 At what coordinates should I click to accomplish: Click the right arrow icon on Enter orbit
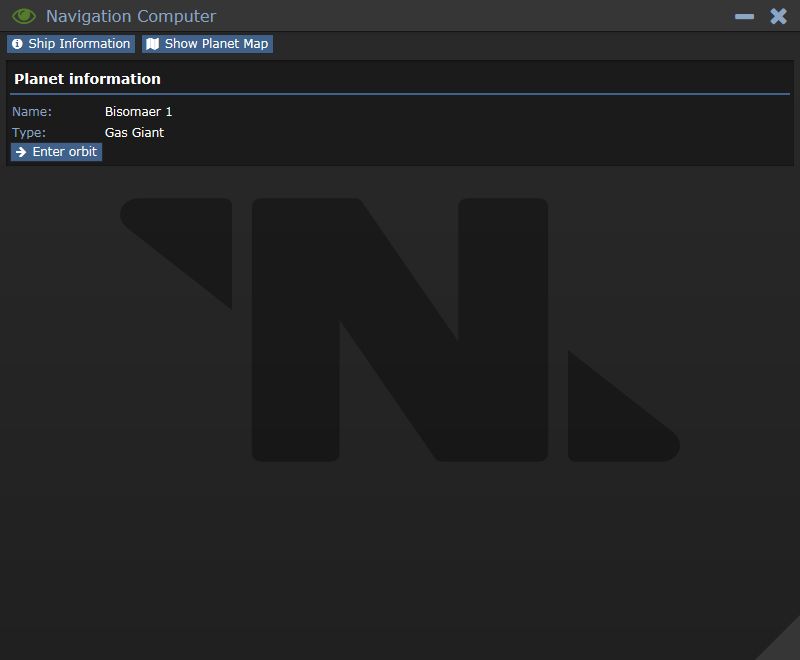[x=21, y=152]
